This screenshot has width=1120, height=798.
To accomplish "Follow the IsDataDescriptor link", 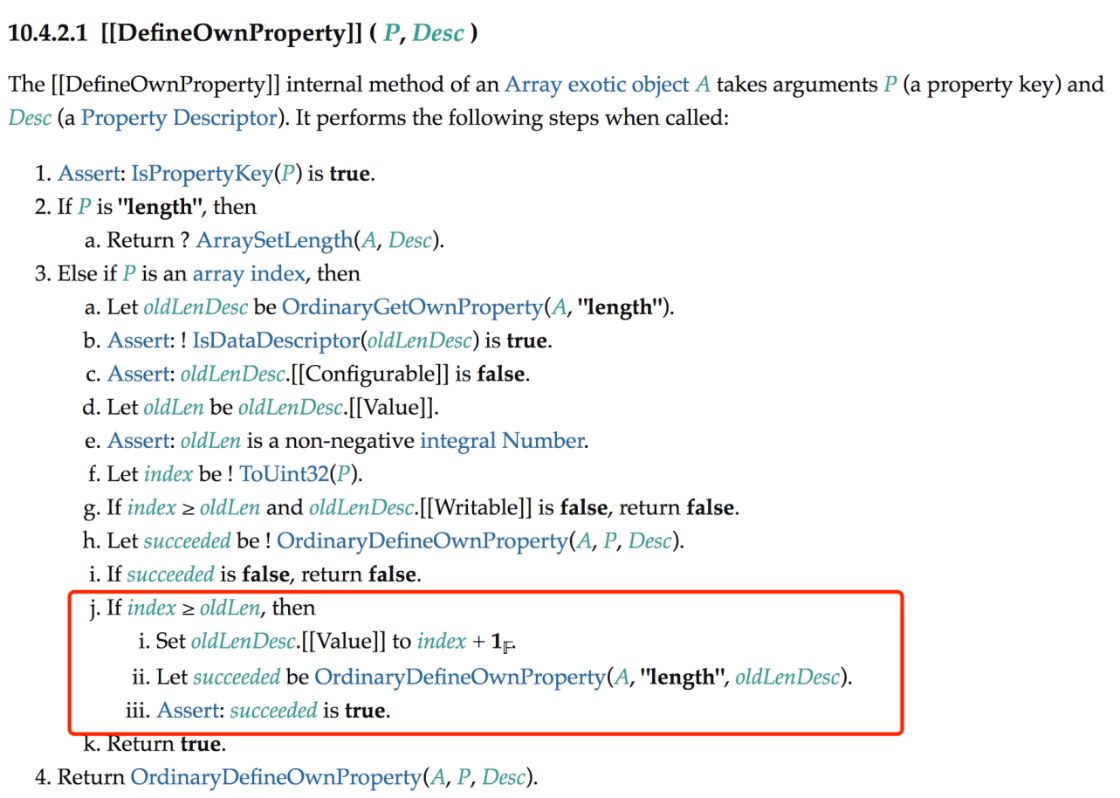I will 276,341.
